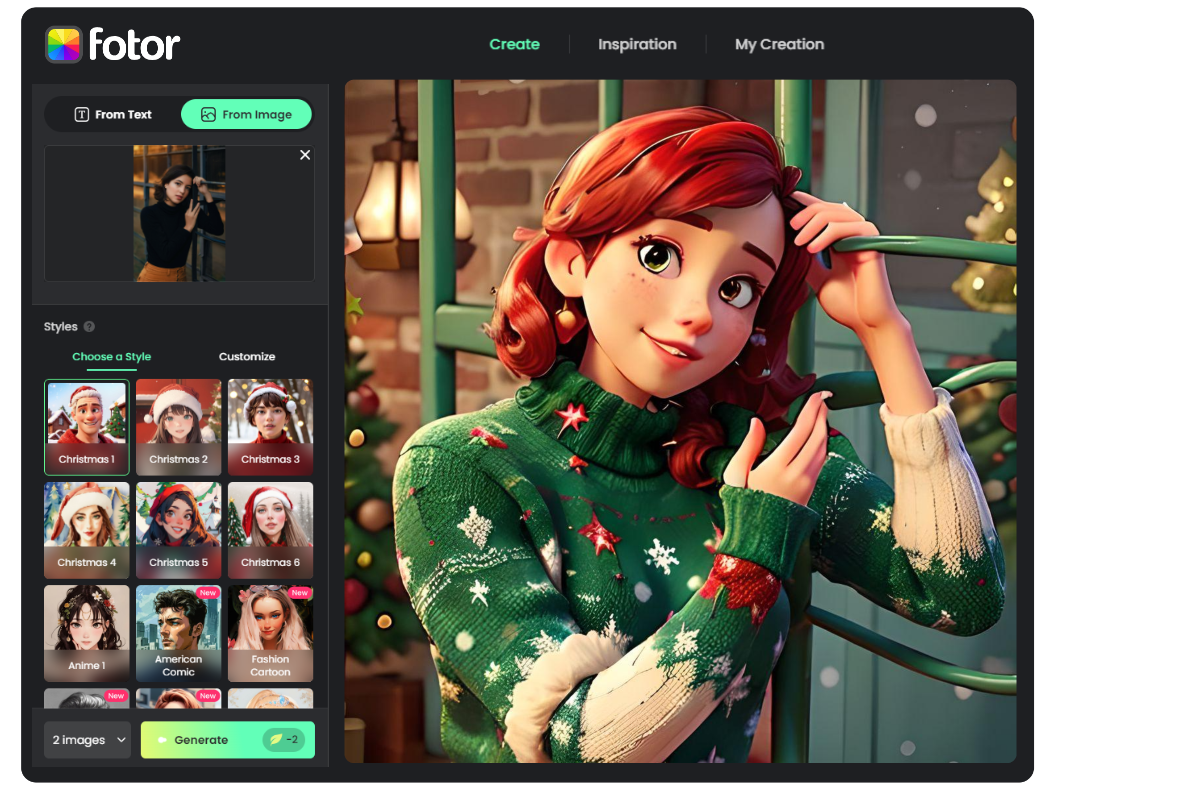Click the New badge on American Comic style
This screenshot has height=800, width=1200.
(x=208, y=592)
